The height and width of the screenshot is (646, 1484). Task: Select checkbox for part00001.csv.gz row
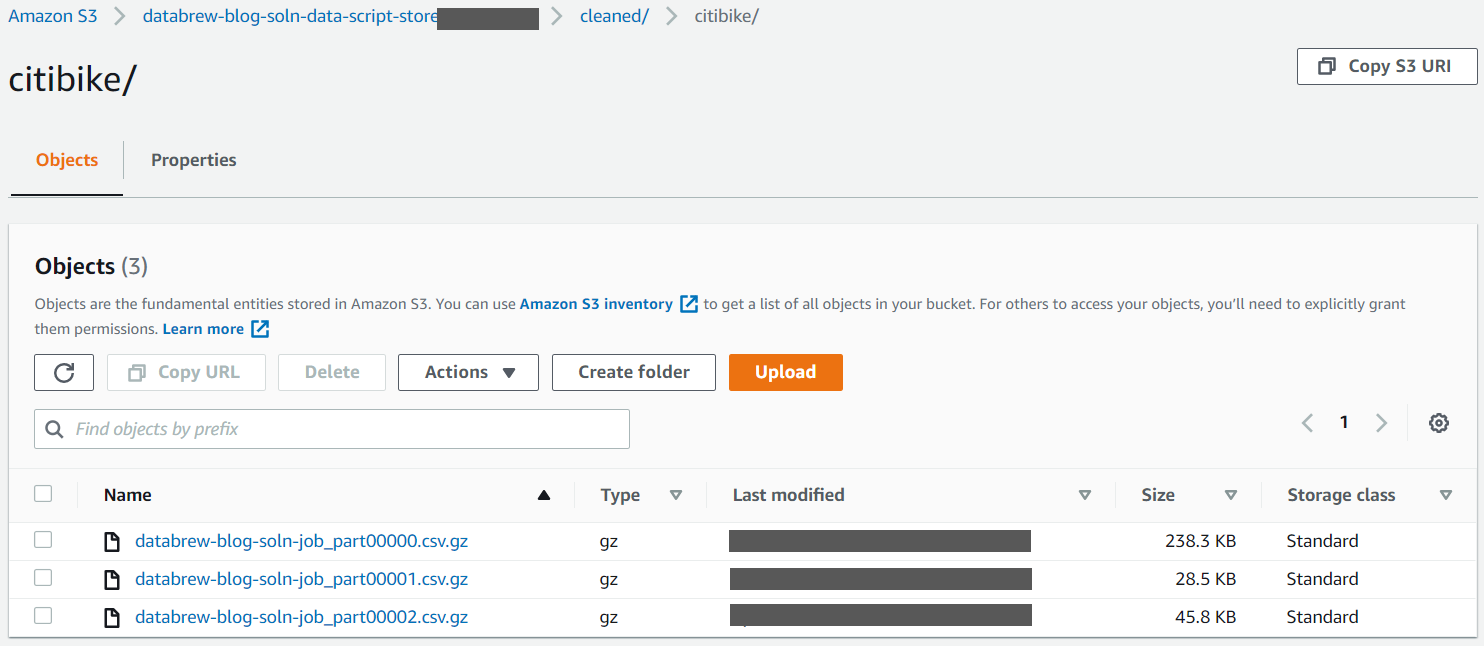(43, 578)
